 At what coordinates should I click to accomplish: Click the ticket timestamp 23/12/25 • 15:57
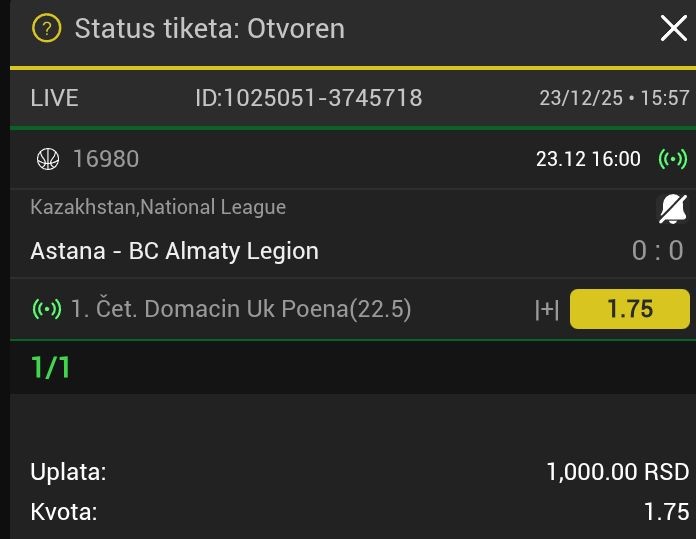614,98
